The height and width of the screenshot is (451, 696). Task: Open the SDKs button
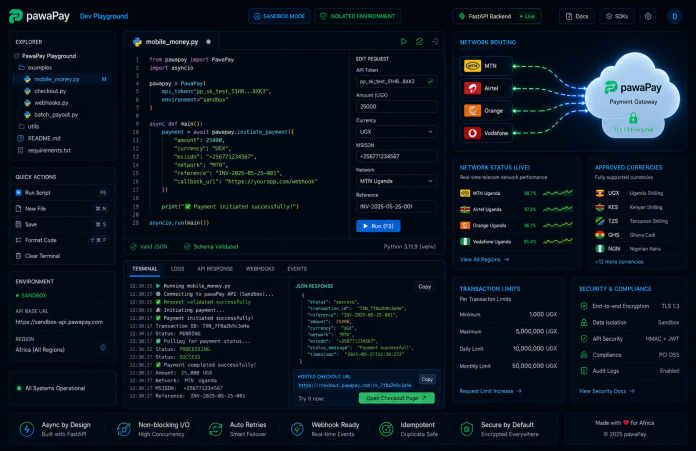click(617, 16)
